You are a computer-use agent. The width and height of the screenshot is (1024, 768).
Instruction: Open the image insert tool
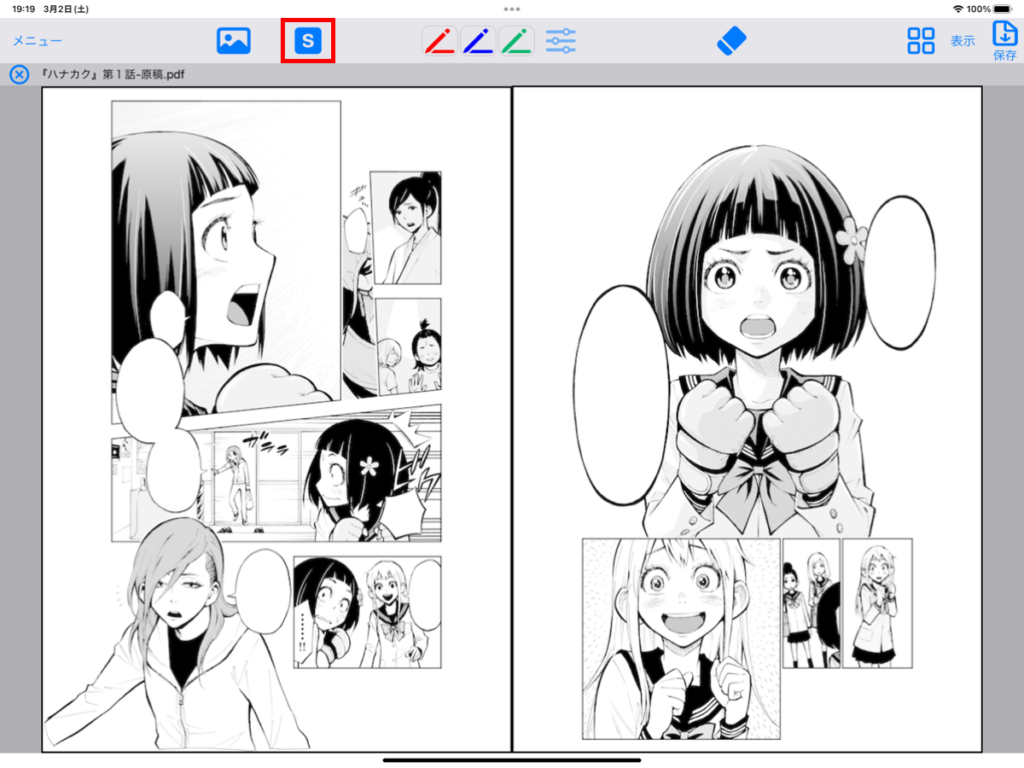(233, 40)
